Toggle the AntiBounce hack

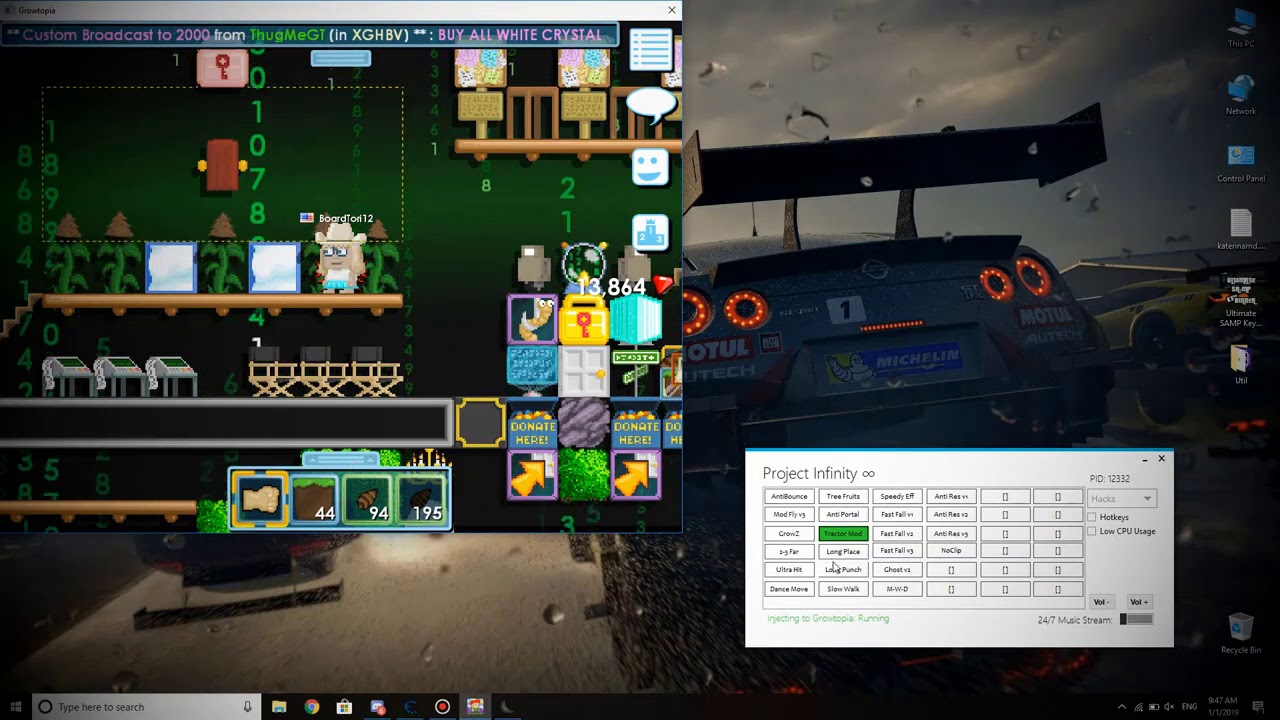coord(789,496)
